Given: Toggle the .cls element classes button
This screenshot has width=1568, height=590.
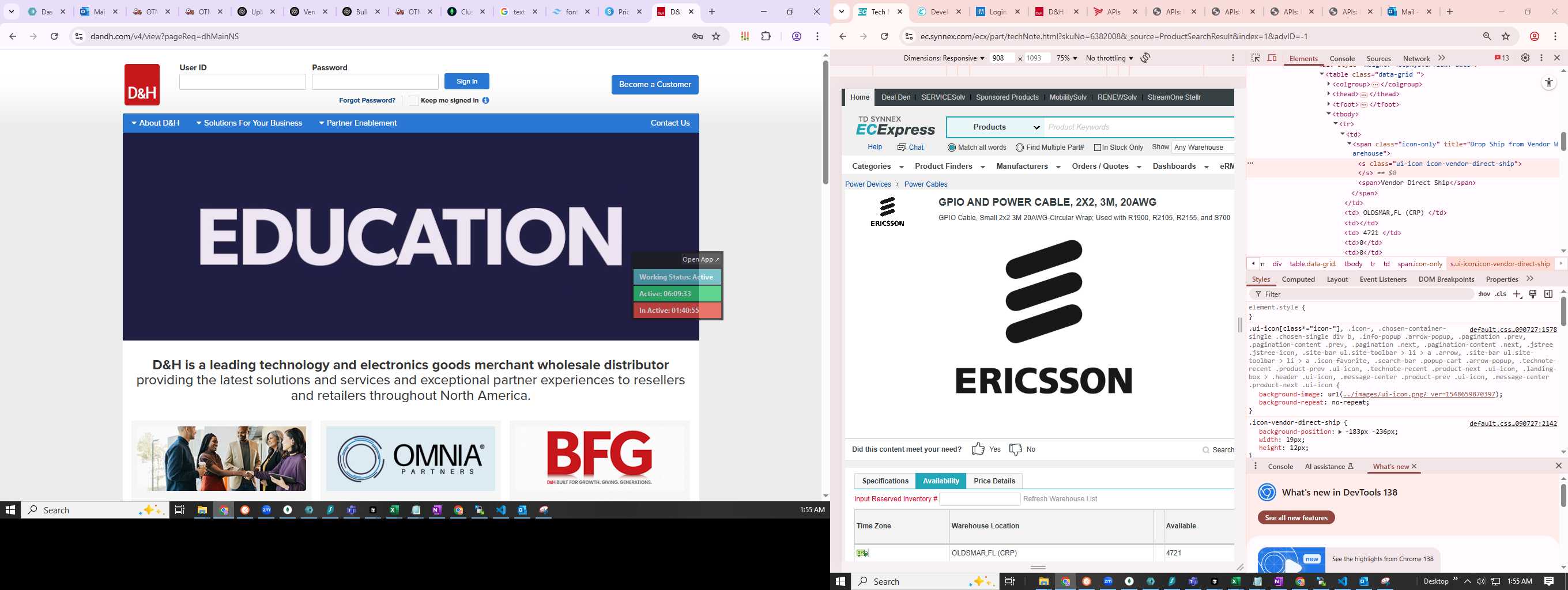Looking at the screenshot, I should (x=1501, y=294).
